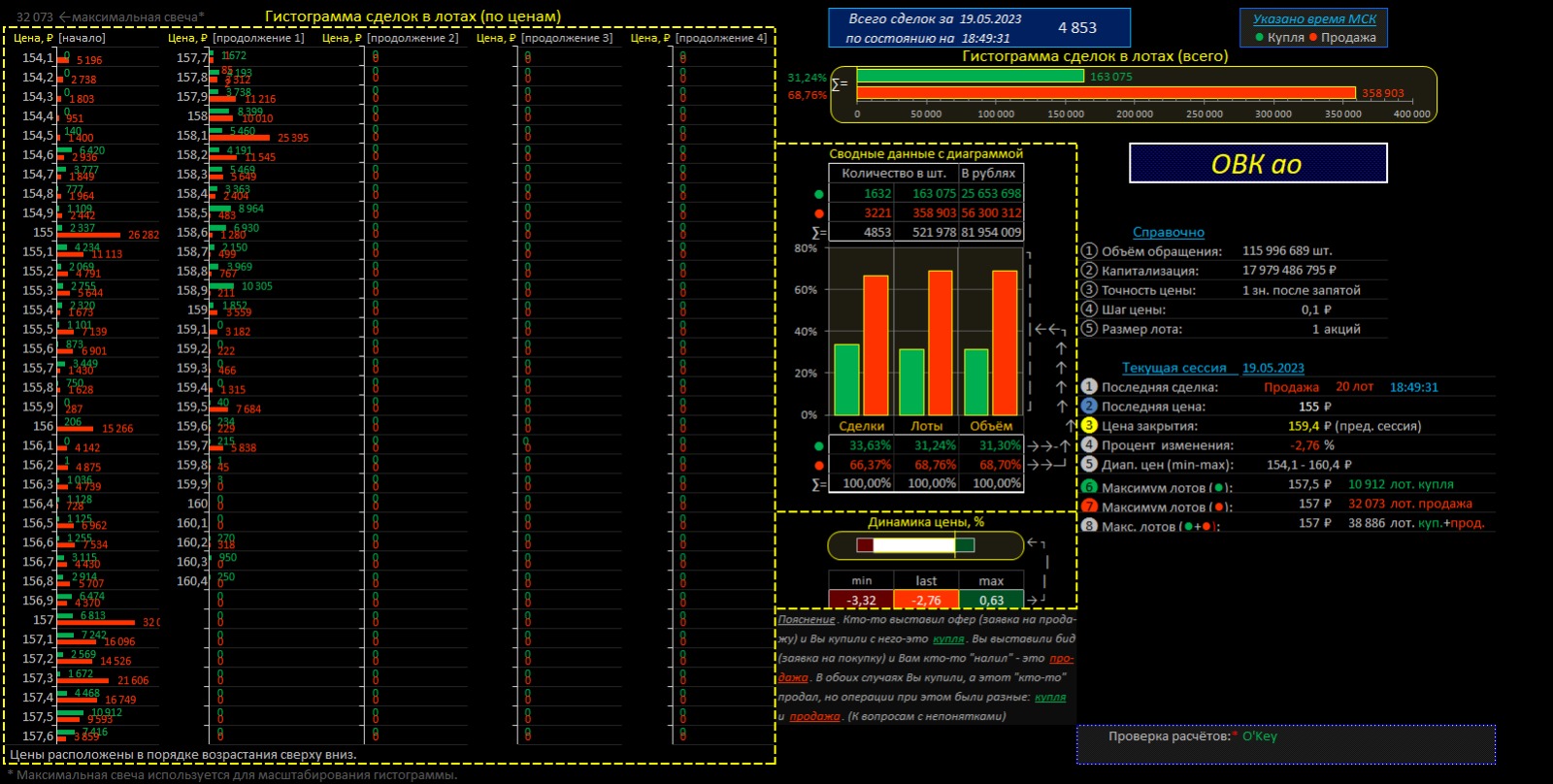Click circled number 1 beside Объём обращения

click(1089, 251)
